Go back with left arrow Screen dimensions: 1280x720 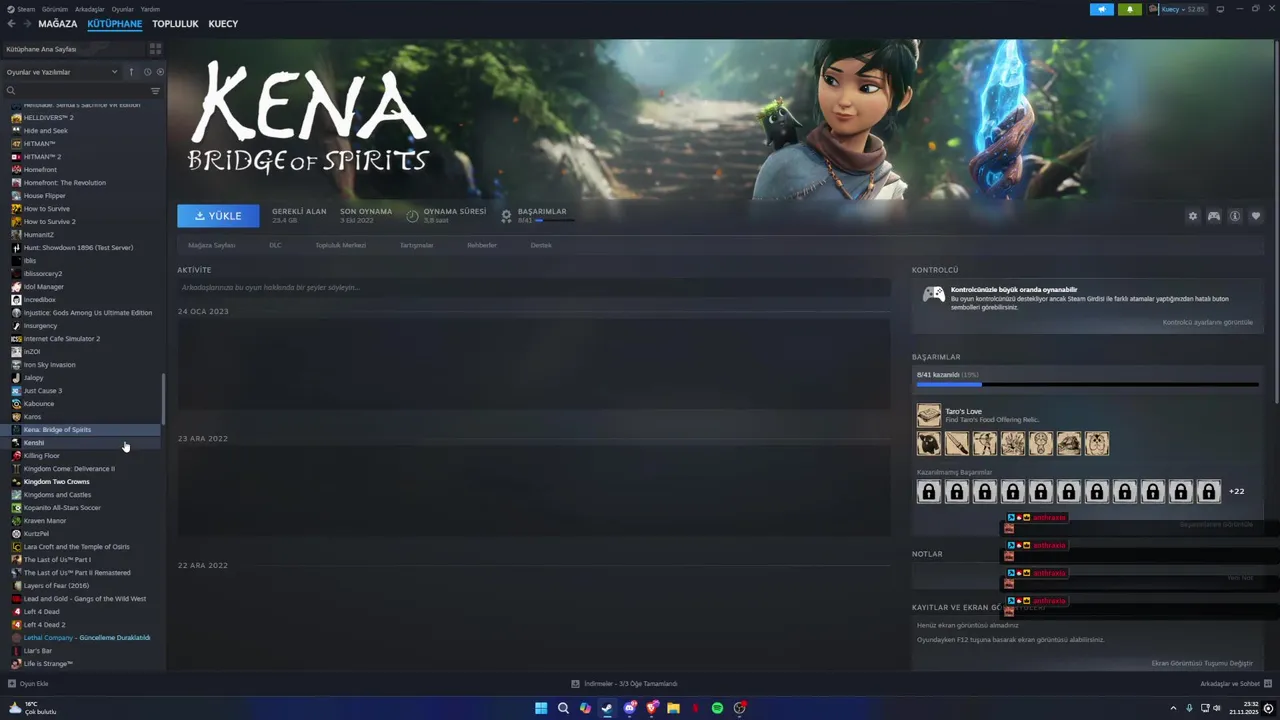click(11, 24)
